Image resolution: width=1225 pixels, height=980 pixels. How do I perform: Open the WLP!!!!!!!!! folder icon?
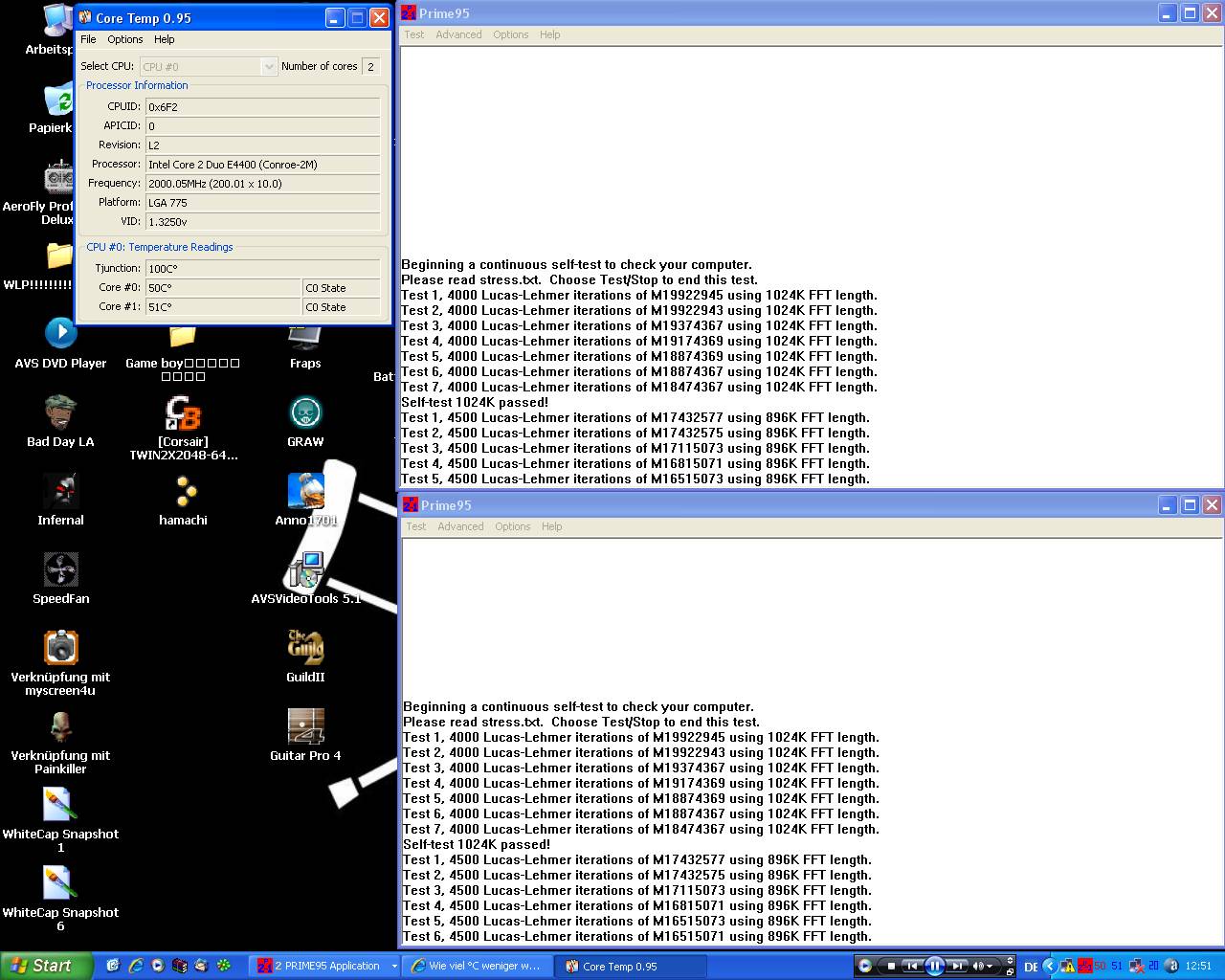(x=59, y=256)
